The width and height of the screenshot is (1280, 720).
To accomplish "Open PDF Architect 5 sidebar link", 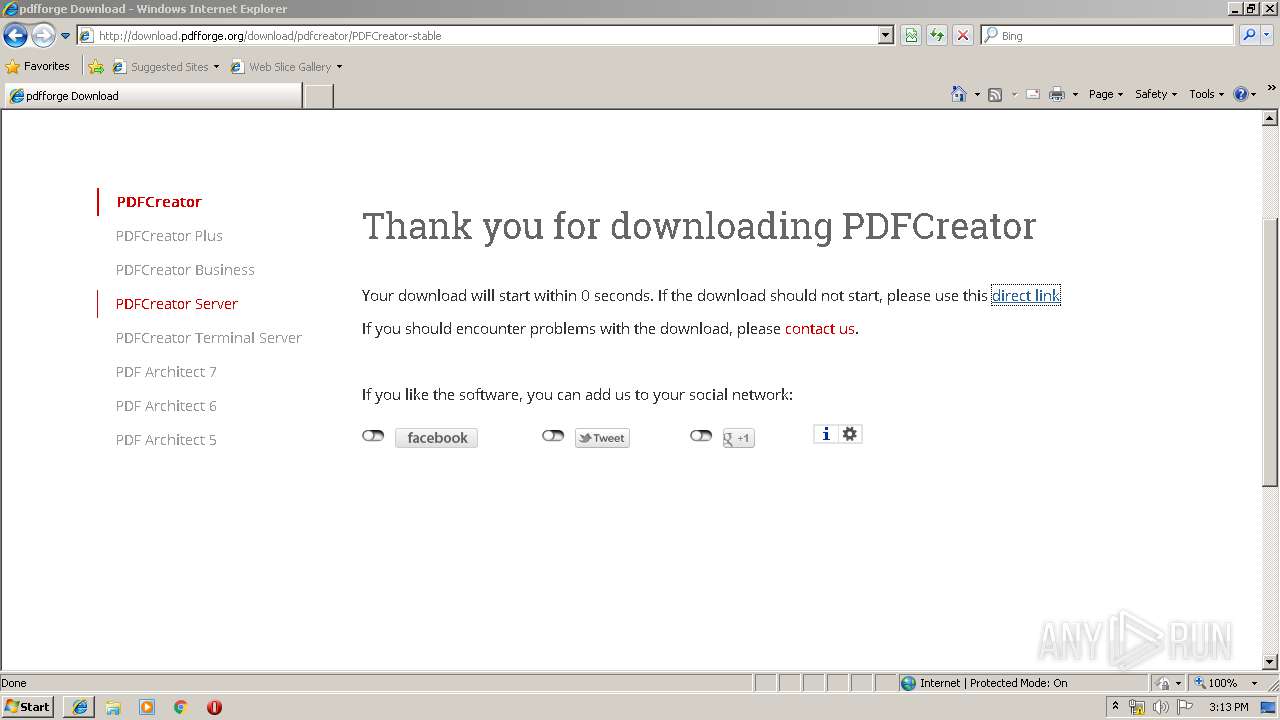I will click(166, 440).
